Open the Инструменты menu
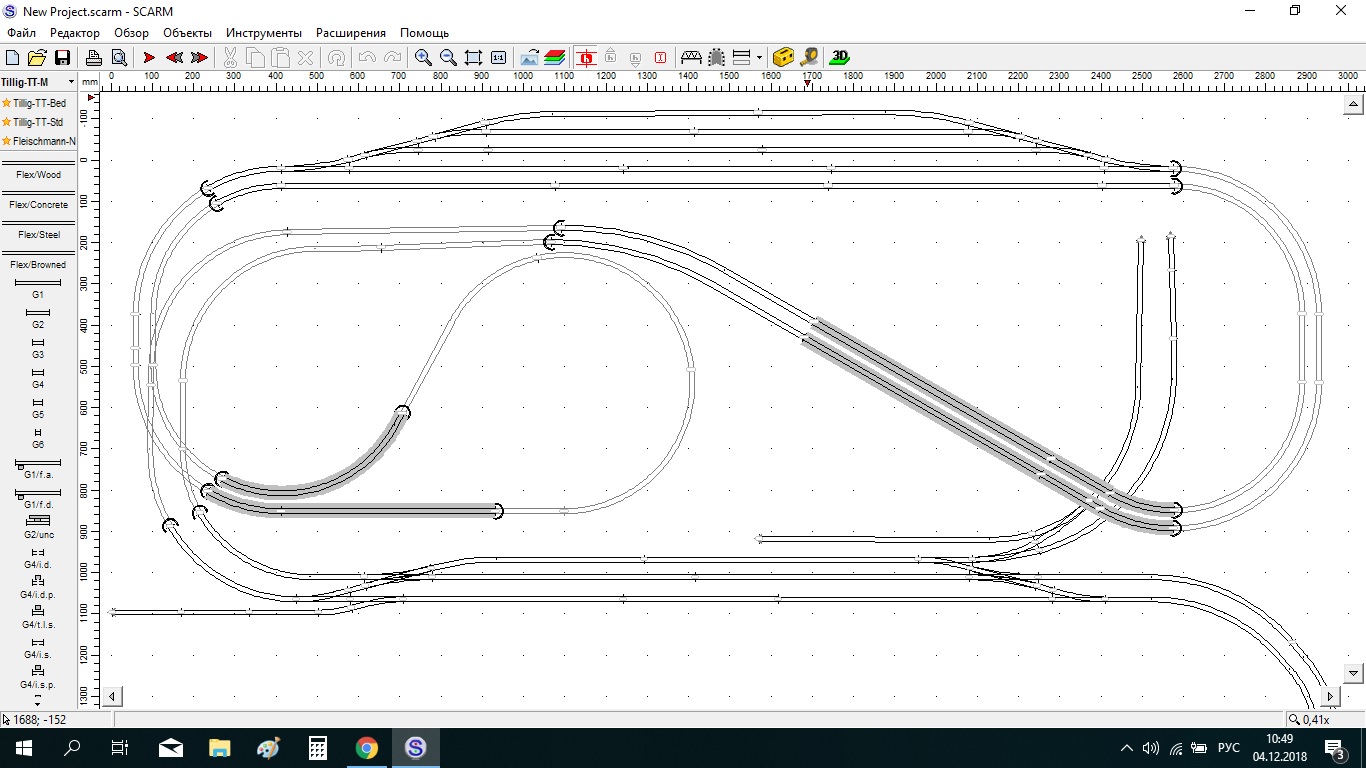Screen dimensions: 1366x768 (x=264, y=33)
